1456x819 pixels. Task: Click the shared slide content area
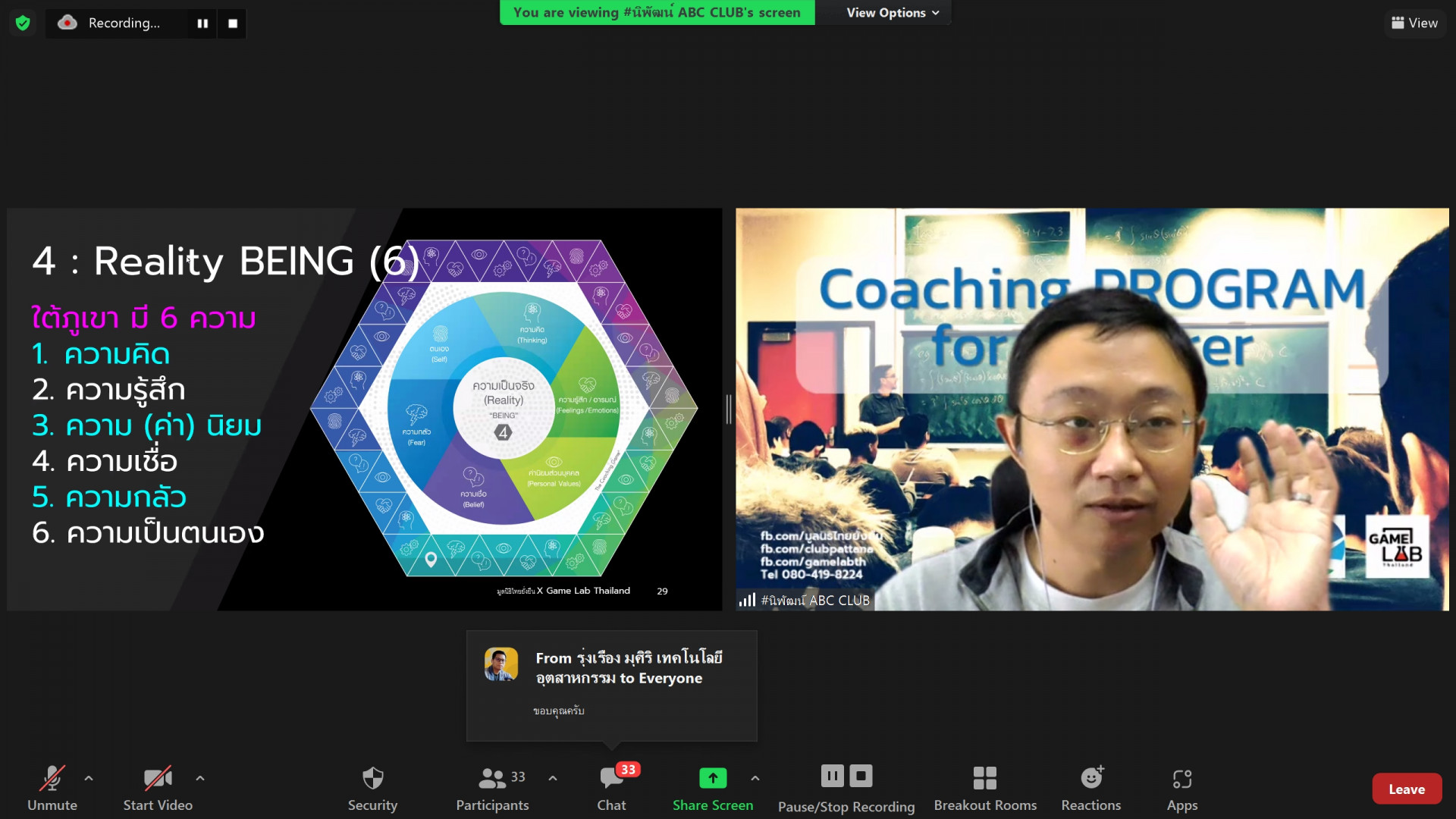[x=364, y=409]
